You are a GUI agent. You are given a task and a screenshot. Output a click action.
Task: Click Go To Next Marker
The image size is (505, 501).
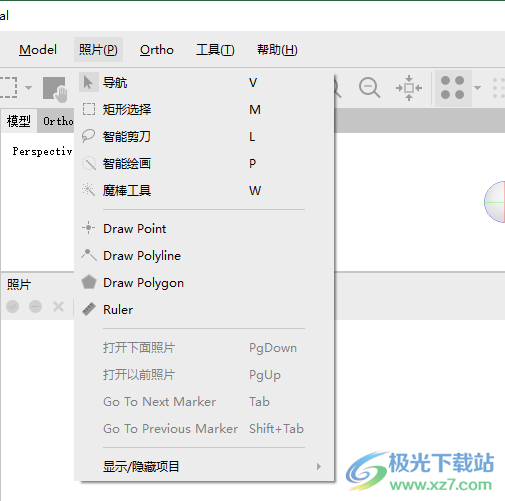coord(204,402)
